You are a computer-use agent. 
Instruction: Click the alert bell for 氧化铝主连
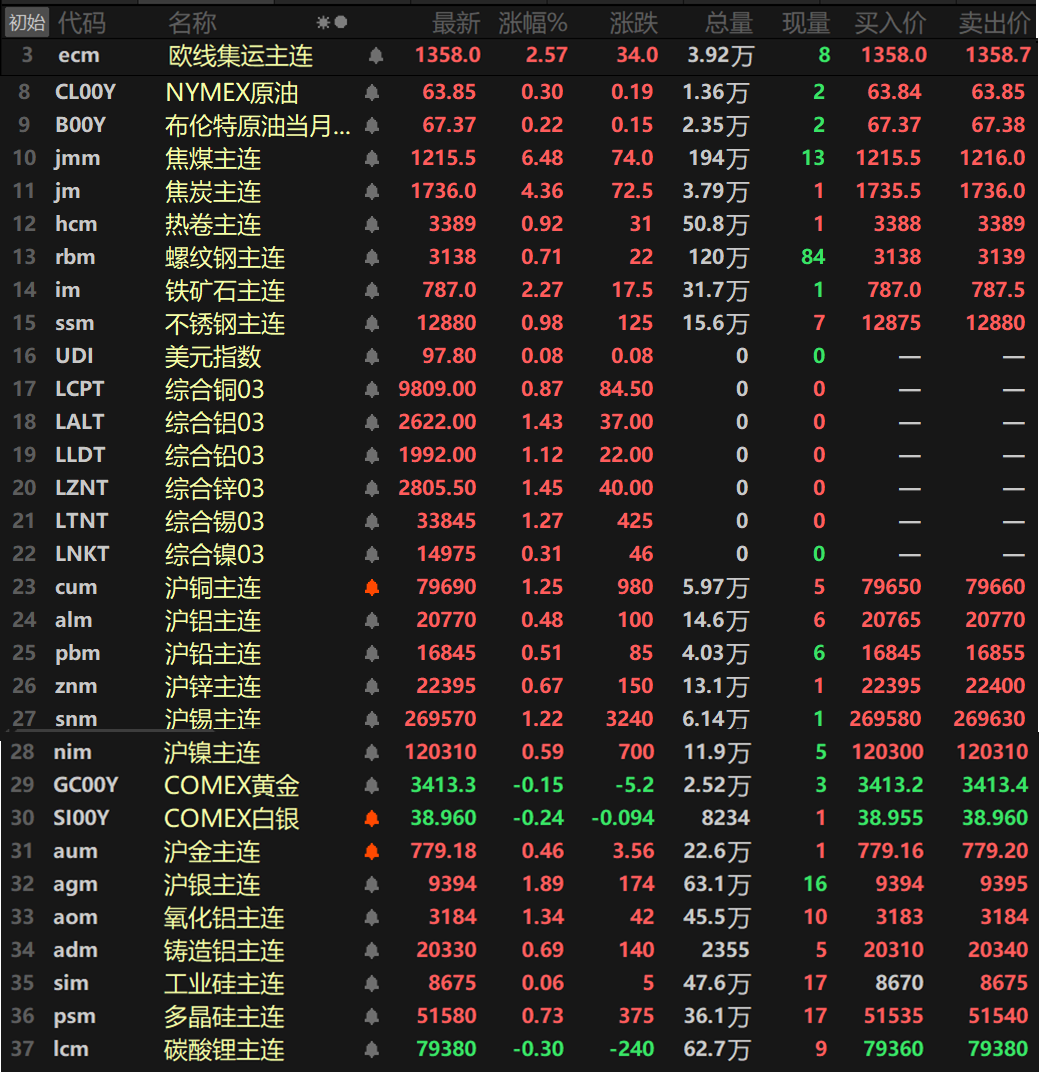click(x=372, y=917)
